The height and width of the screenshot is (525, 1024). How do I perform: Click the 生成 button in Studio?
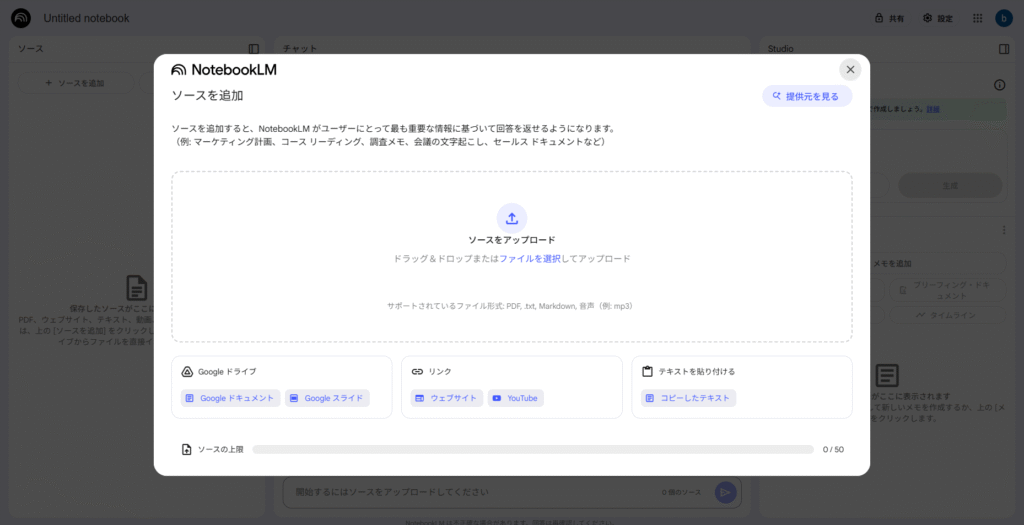(x=950, y=185)
